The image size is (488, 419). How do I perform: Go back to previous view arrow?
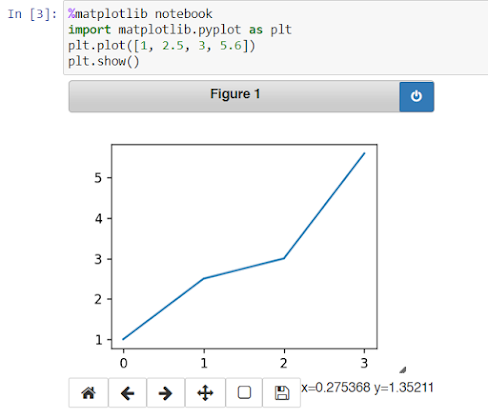127,393
